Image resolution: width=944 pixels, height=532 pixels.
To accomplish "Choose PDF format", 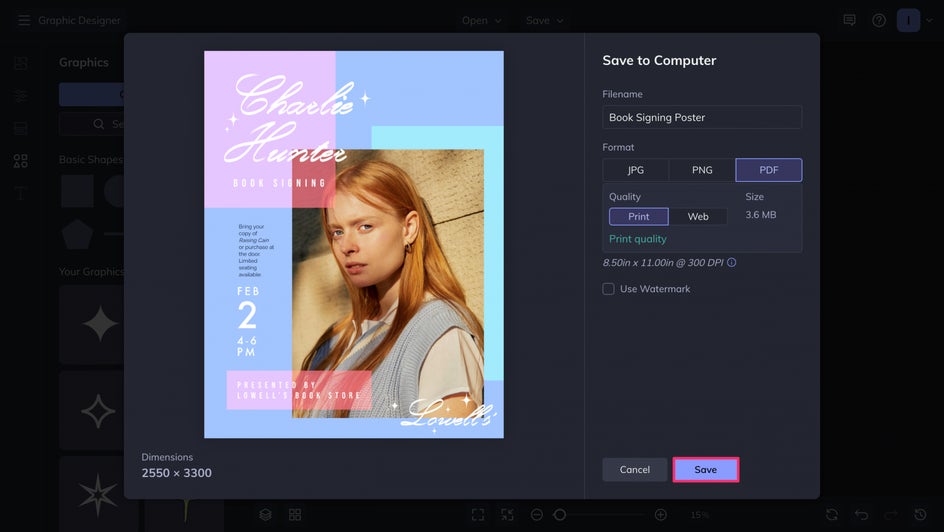I will click(x=769, y=170).
